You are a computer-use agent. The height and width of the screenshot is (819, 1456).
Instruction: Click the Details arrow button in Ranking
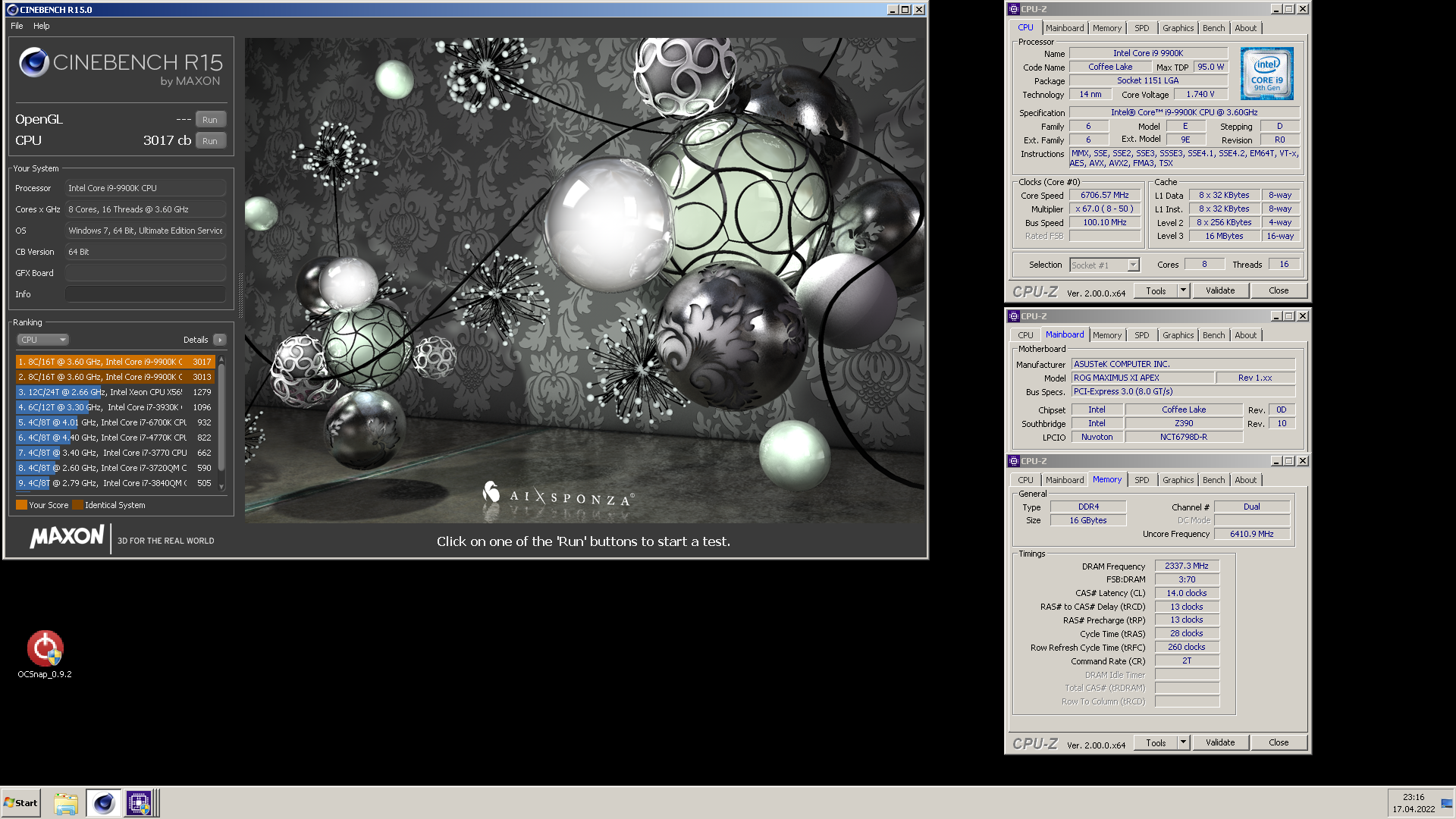pyautogui.click(x=220, y=340)
